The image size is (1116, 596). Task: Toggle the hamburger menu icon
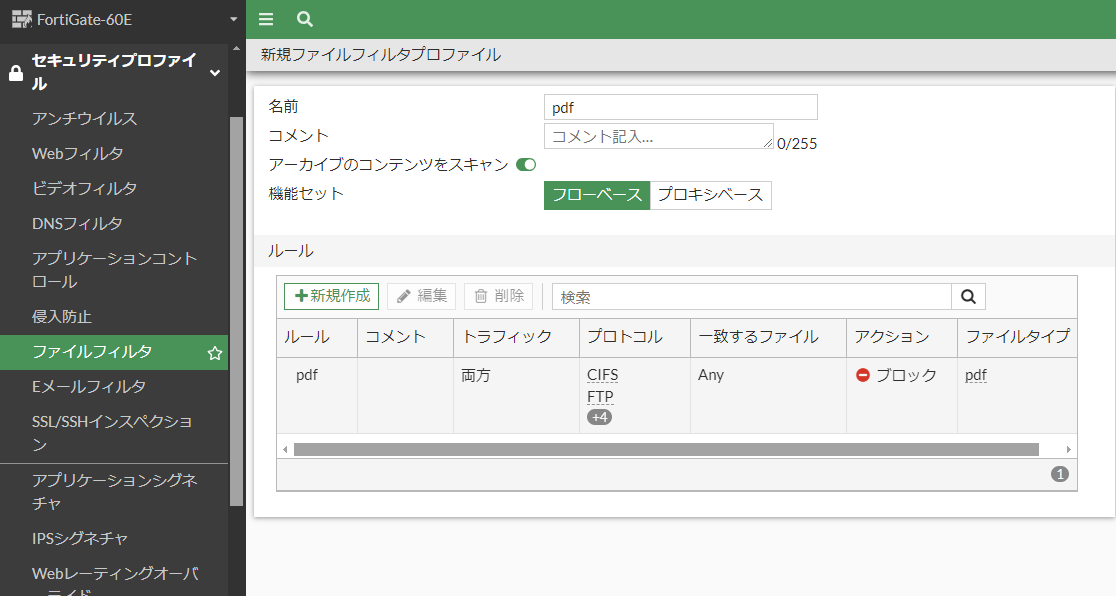tap(266, 19)
